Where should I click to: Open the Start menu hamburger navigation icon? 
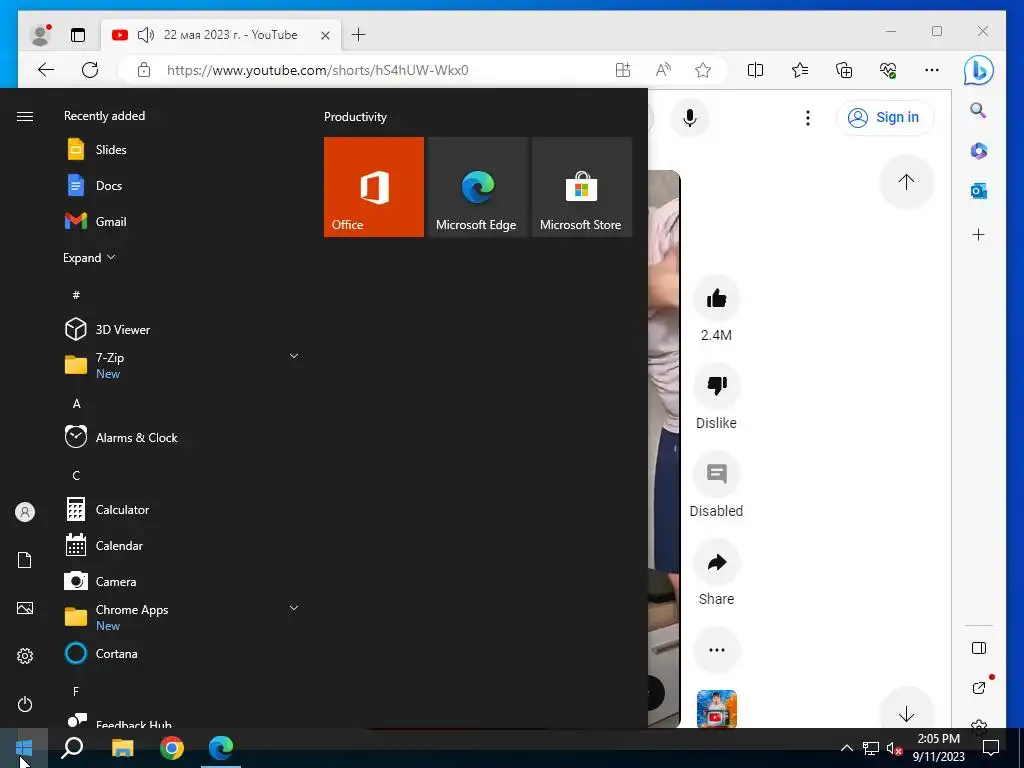tap(25, 116)
